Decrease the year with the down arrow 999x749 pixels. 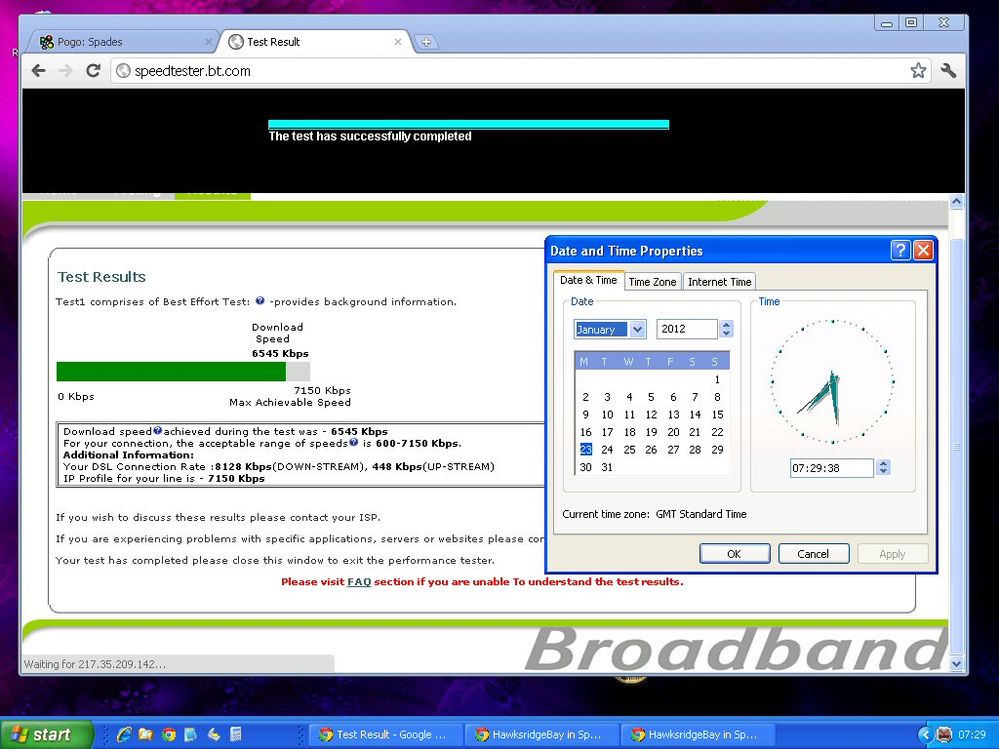pyautogui.click(x=726, y=333)
